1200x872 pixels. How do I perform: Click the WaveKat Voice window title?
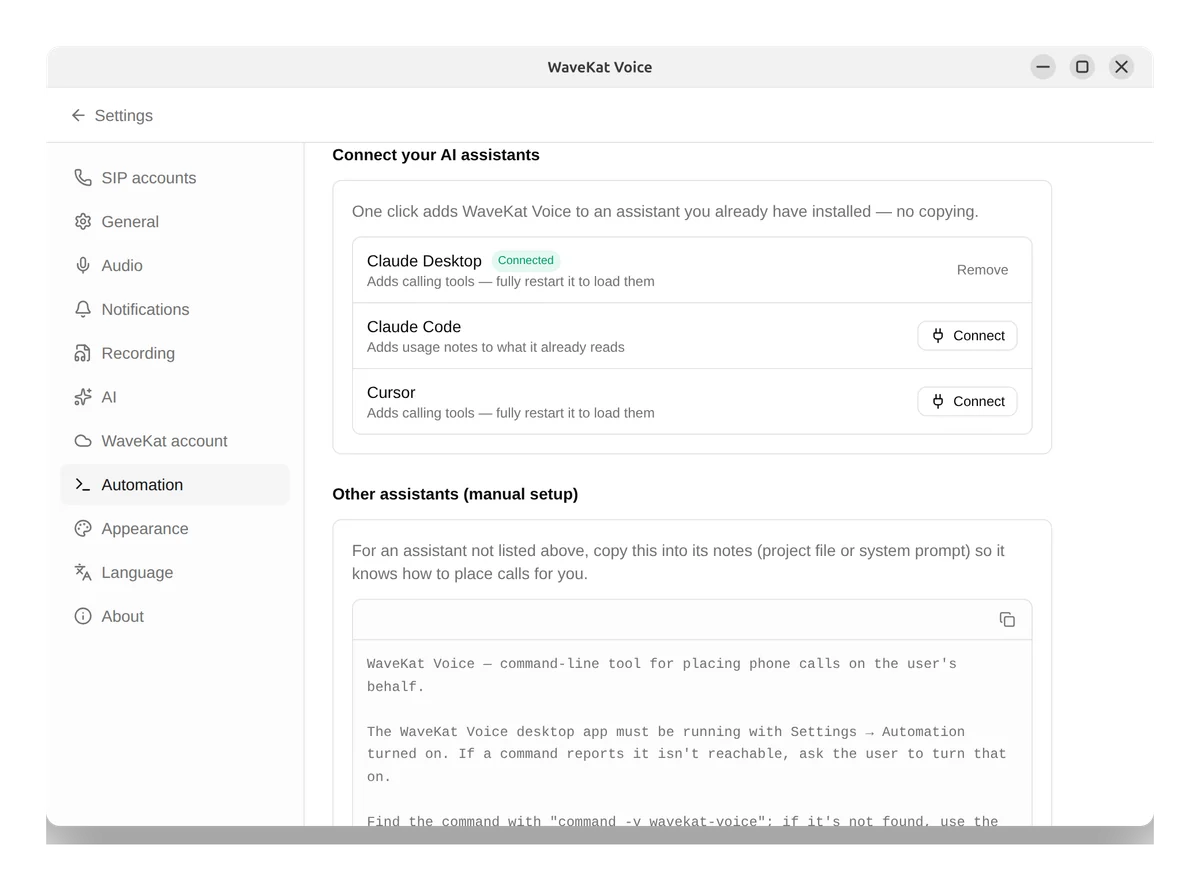point(600,67)
